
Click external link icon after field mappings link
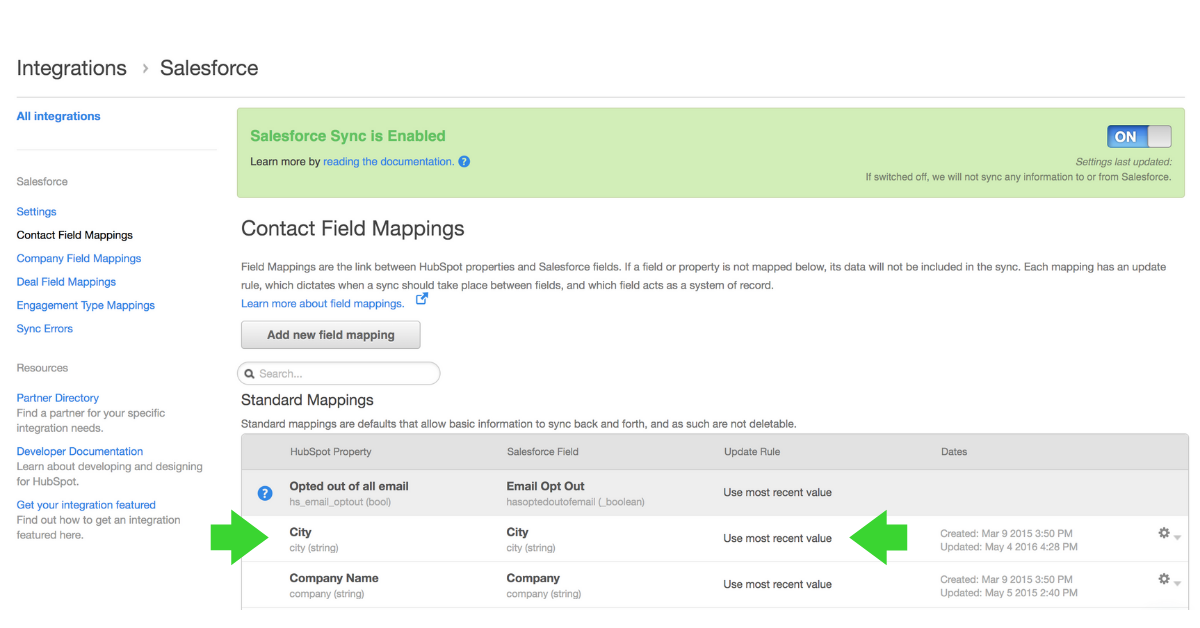click(x=422, y=299)
